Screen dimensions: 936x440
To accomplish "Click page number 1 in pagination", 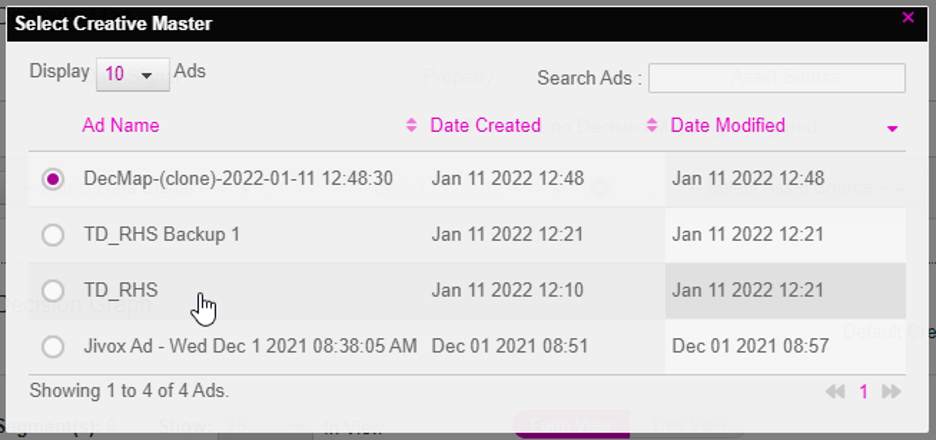I will 863,392.
